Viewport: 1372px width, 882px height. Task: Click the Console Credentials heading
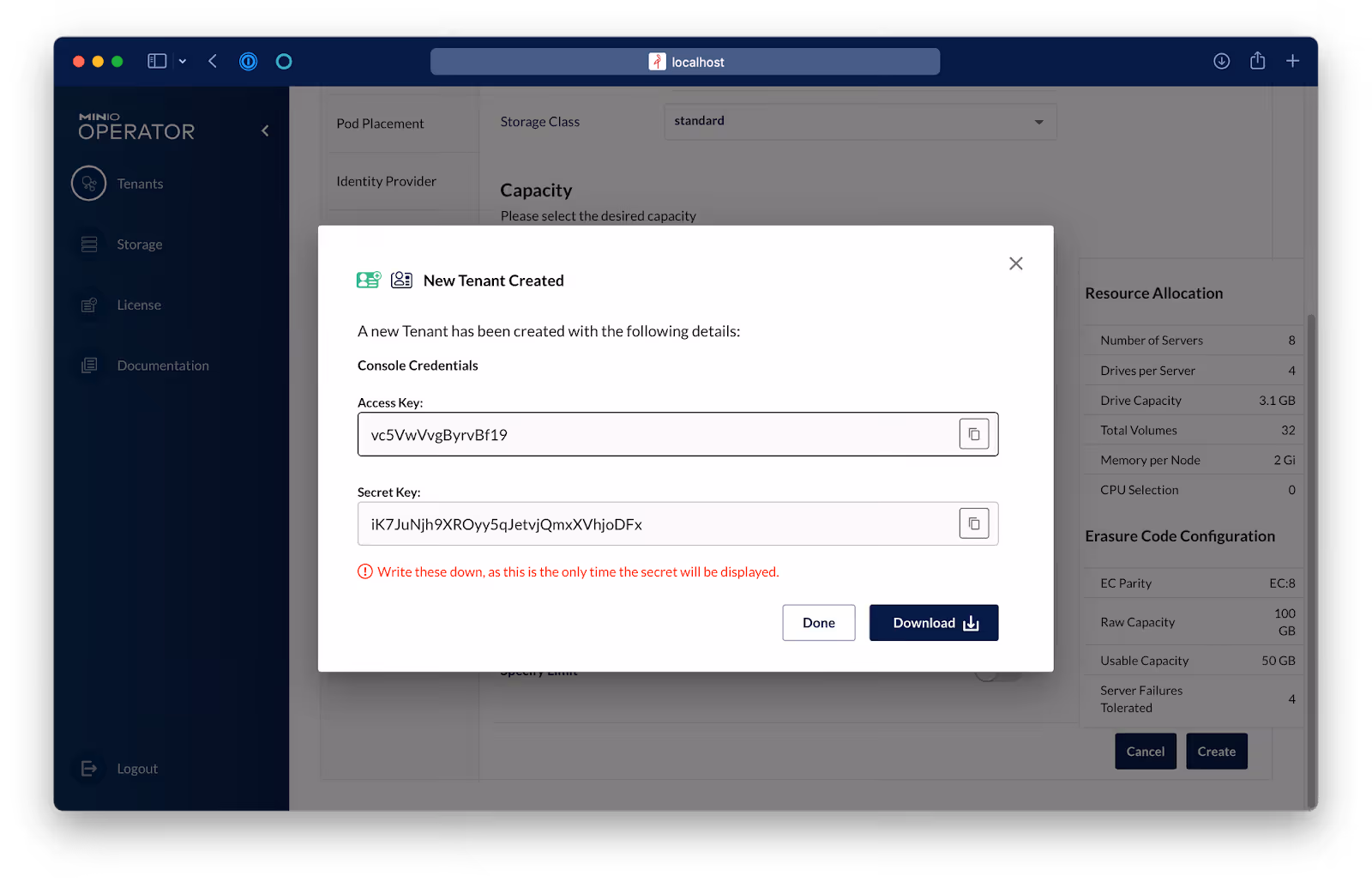(x=418, y=365)
